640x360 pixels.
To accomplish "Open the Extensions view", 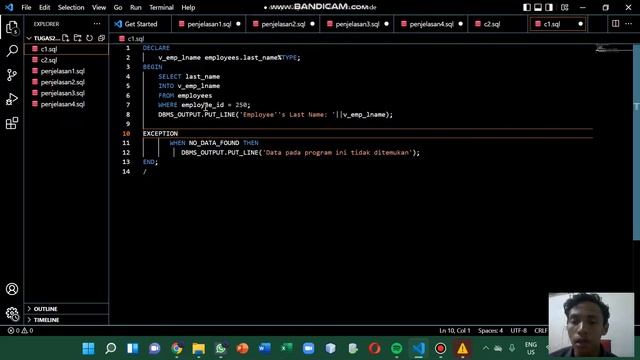I will [12, 123].
